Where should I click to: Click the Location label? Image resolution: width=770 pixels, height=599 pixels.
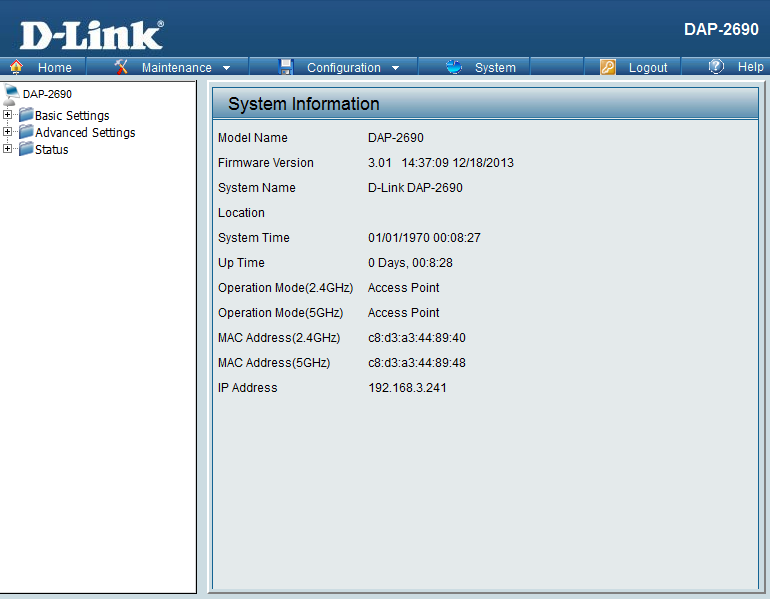click(241, 213)
